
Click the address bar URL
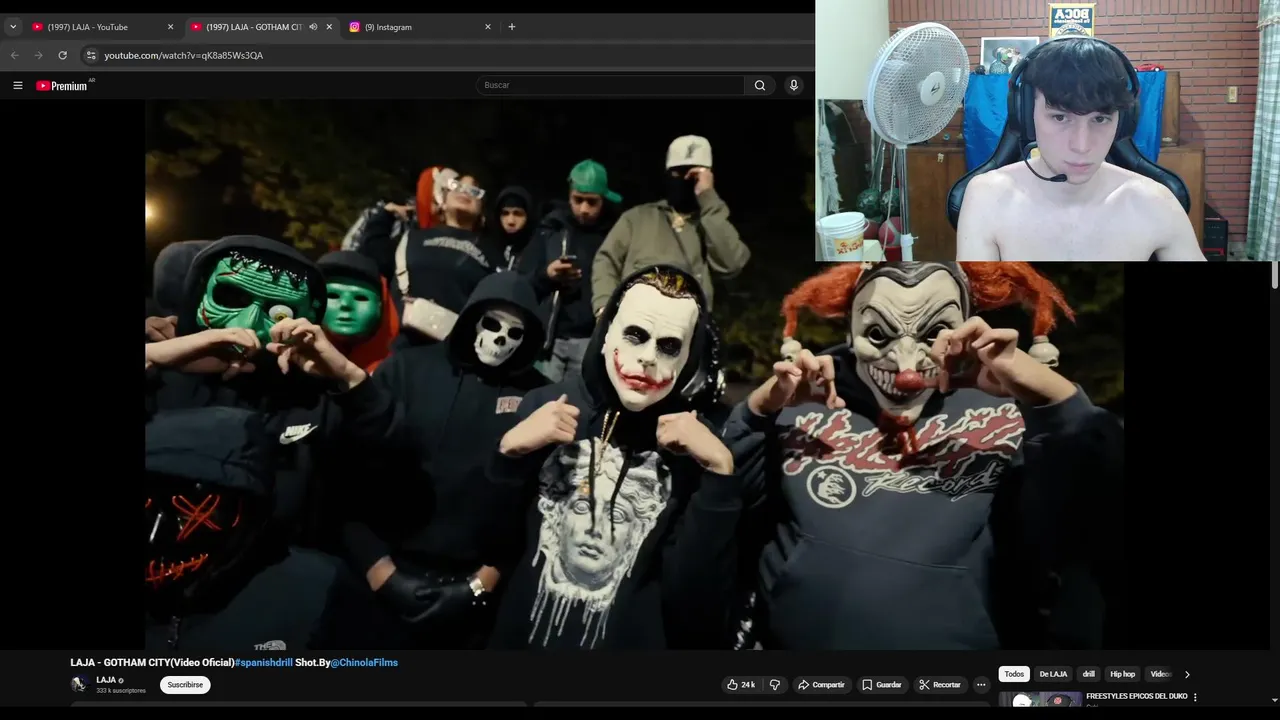[184, 55]
